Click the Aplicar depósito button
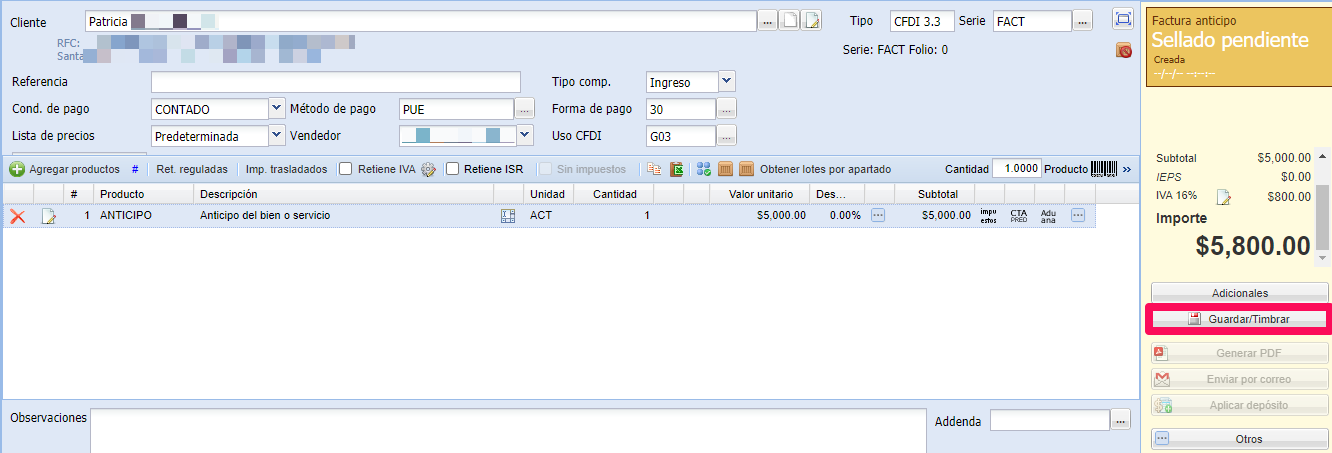This screenshot has width=1332, height=453. [1239, 405]
